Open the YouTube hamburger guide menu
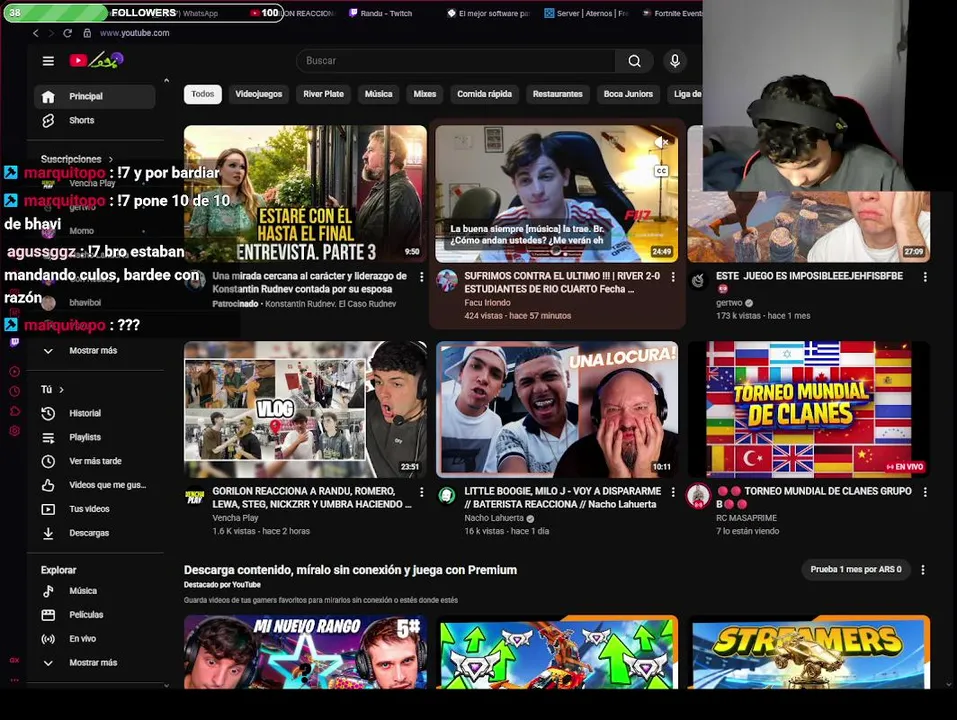Image resolution: width=957 pixels, height=720 pixels. tap(48, 60)
